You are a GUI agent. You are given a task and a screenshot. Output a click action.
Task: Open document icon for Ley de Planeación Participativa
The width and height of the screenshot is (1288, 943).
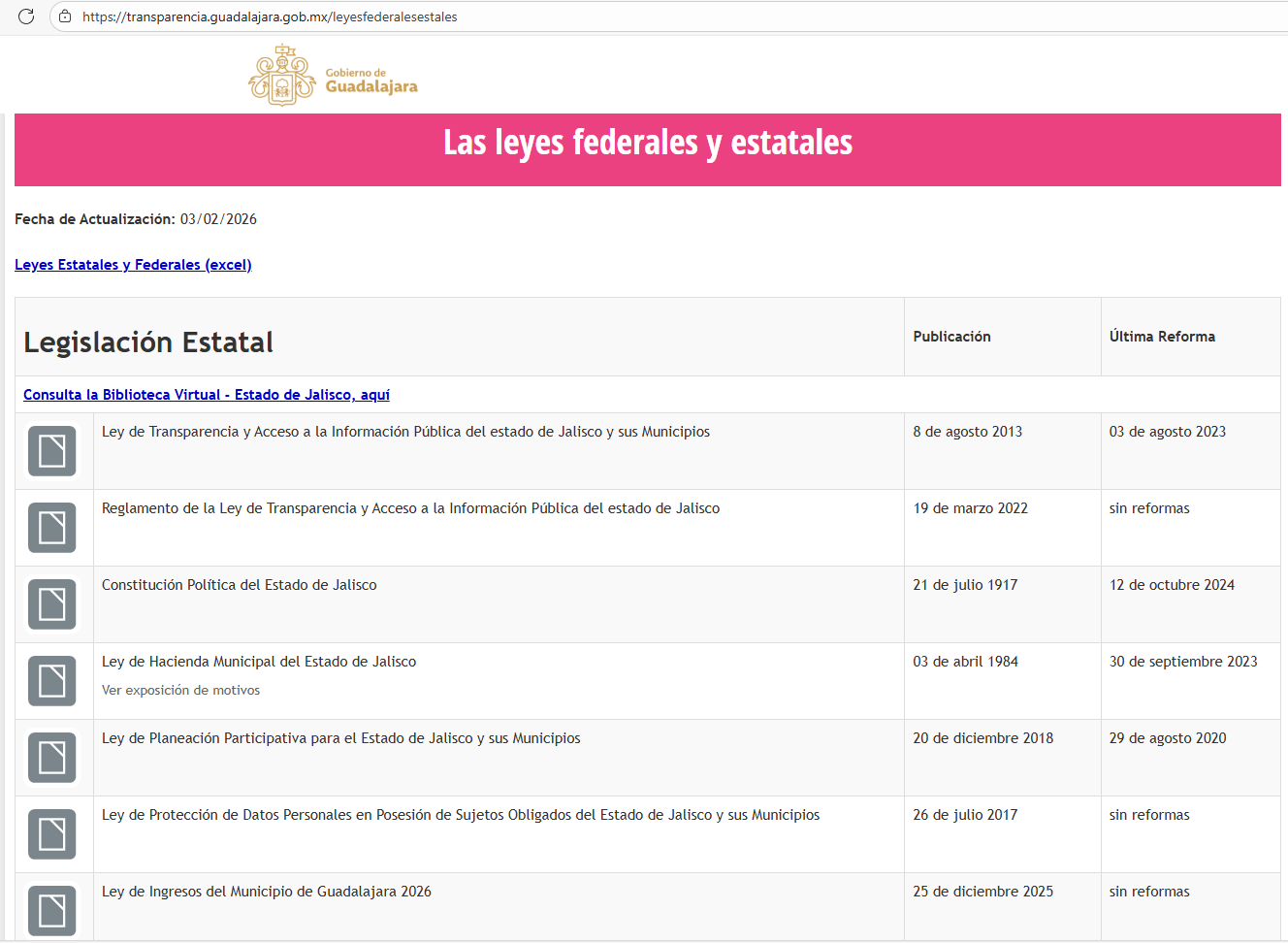coord(52,758)
